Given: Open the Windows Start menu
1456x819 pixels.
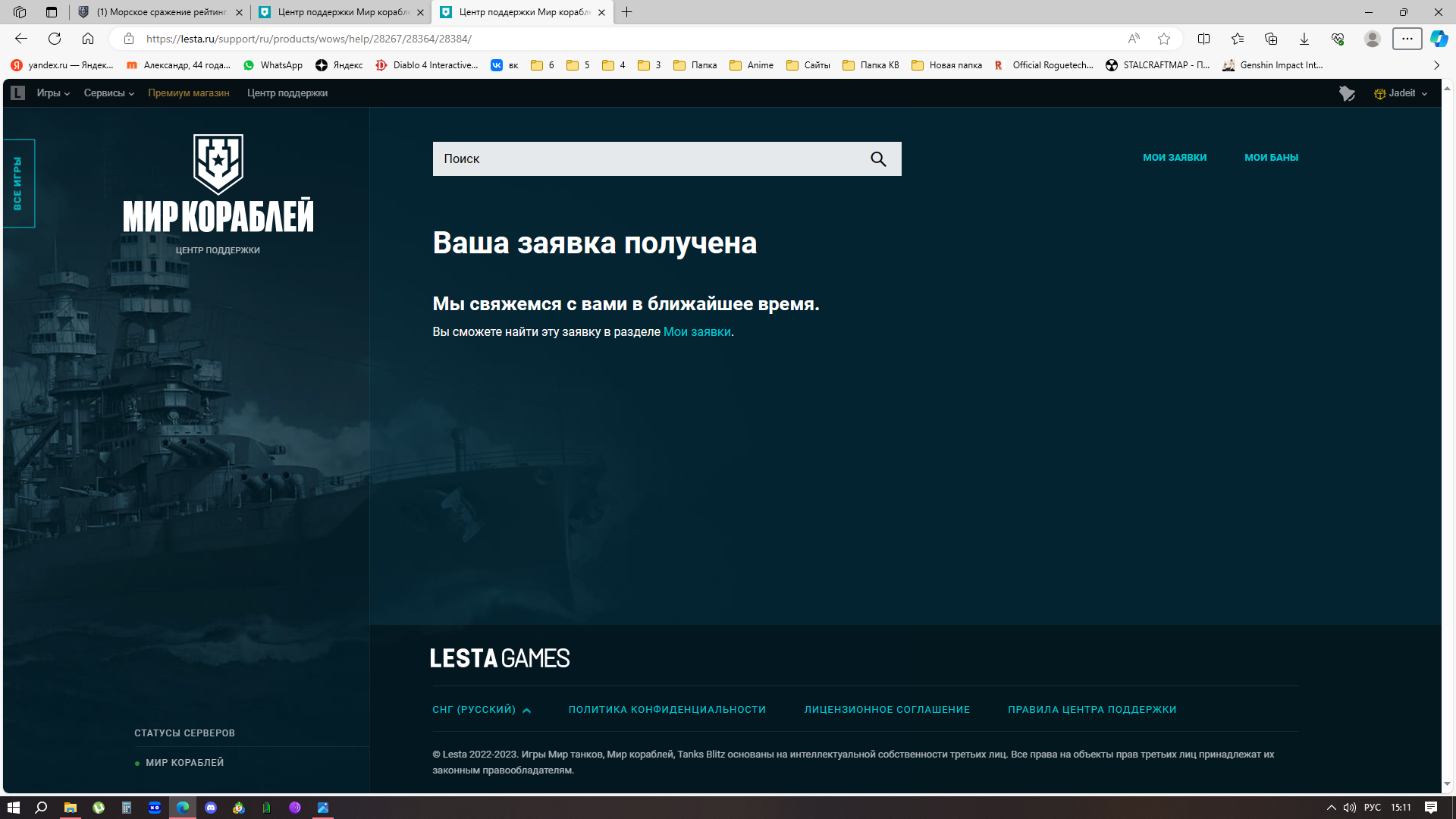Looking at the screenshot, I should pyautogui.click(x=14, y=808).
